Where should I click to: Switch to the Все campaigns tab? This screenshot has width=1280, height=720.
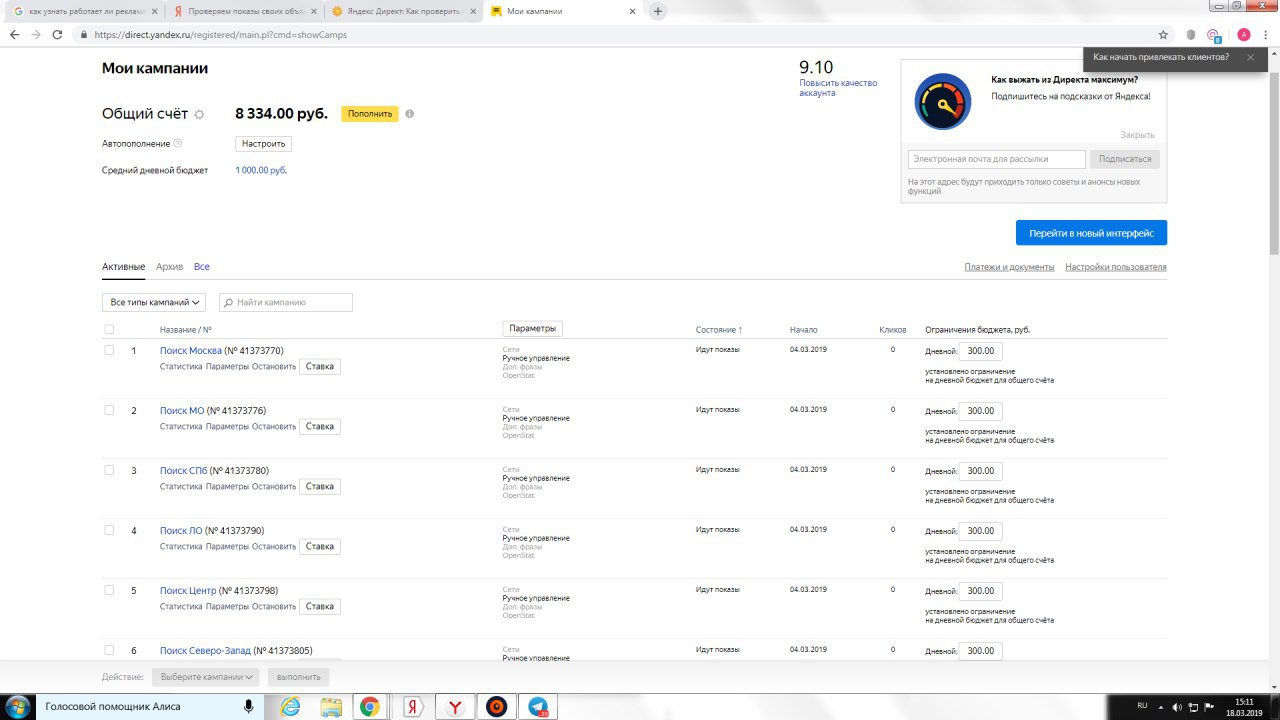[x=202, y=267]
